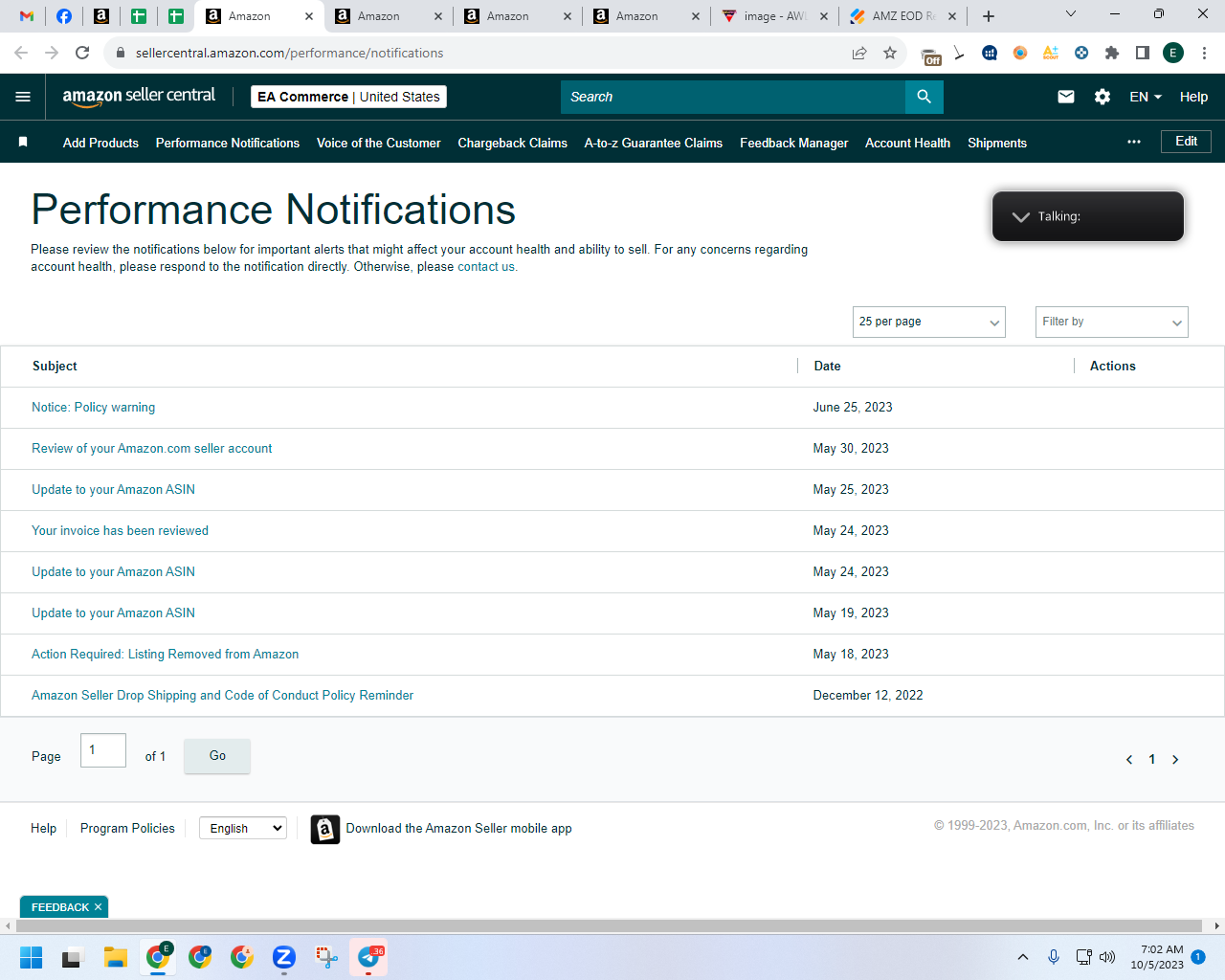This screenshot has width=1225, height=980.
Task: Open the Facebook pinned tab
Action: [x=64, y=16]
